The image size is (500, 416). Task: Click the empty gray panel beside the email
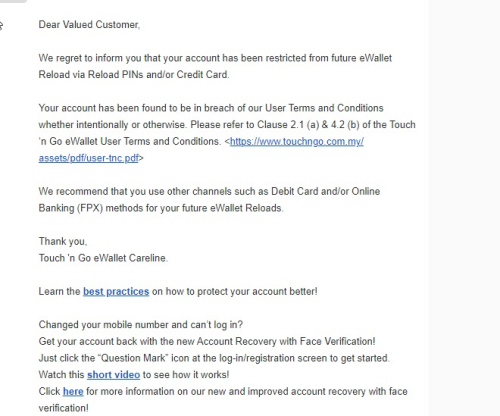coord(464,208)
